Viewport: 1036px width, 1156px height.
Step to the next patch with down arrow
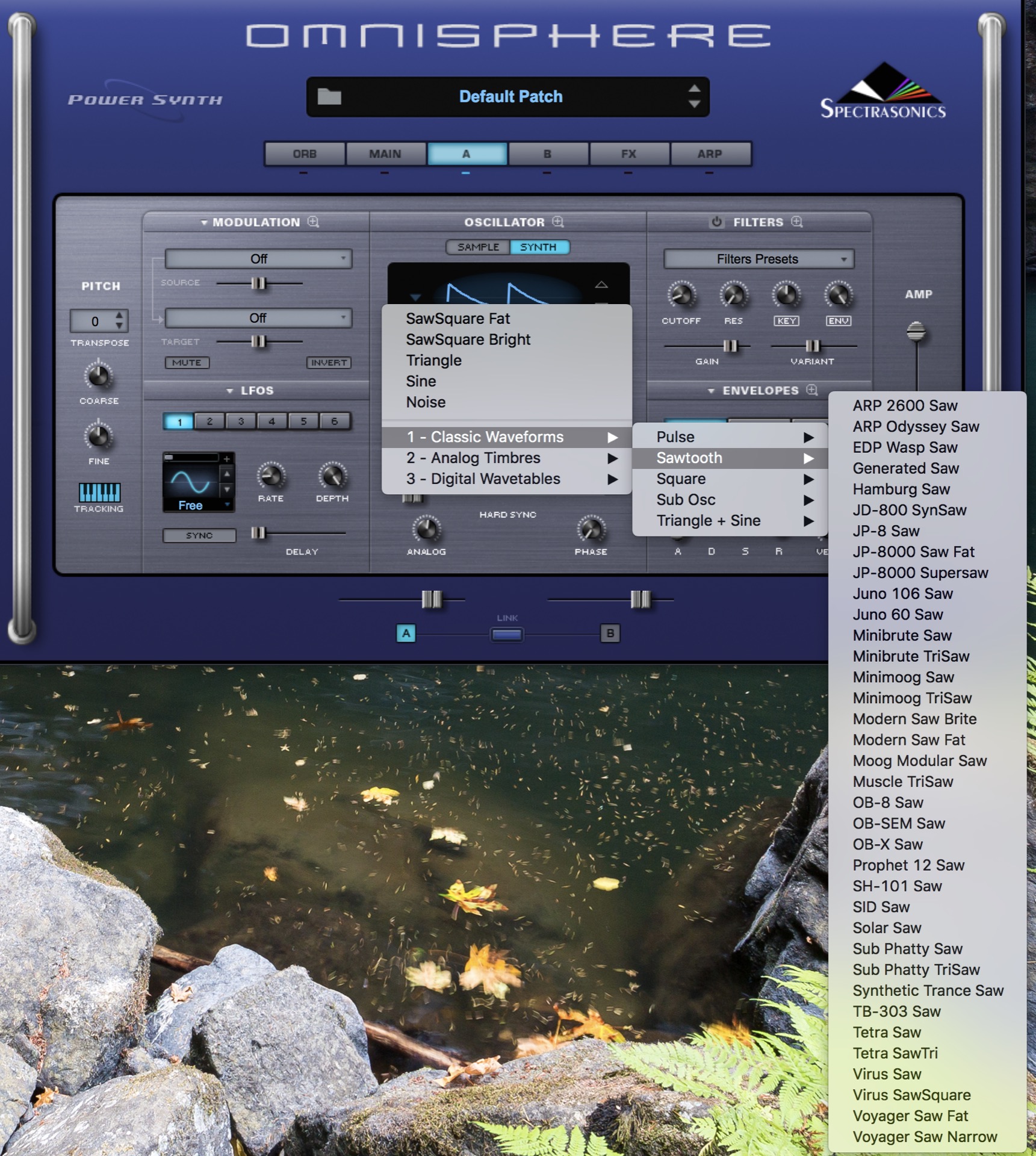[x=694, y=104]
